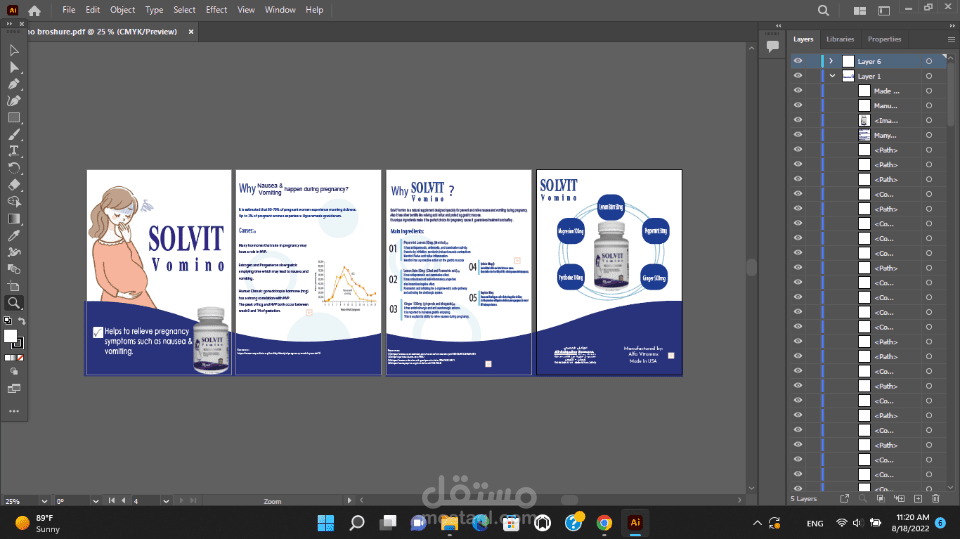This screenshot has width=960, height=539.
Task: Click the Stroke color swatch
Action: pyautogui.click(x=18, y=343)
